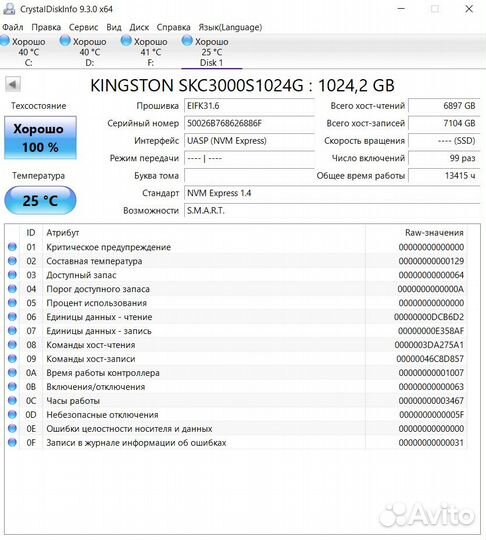This screenshot has height=540, width=486.
Task: Click raw value 00000000E358AF
Action: point(431,331)
